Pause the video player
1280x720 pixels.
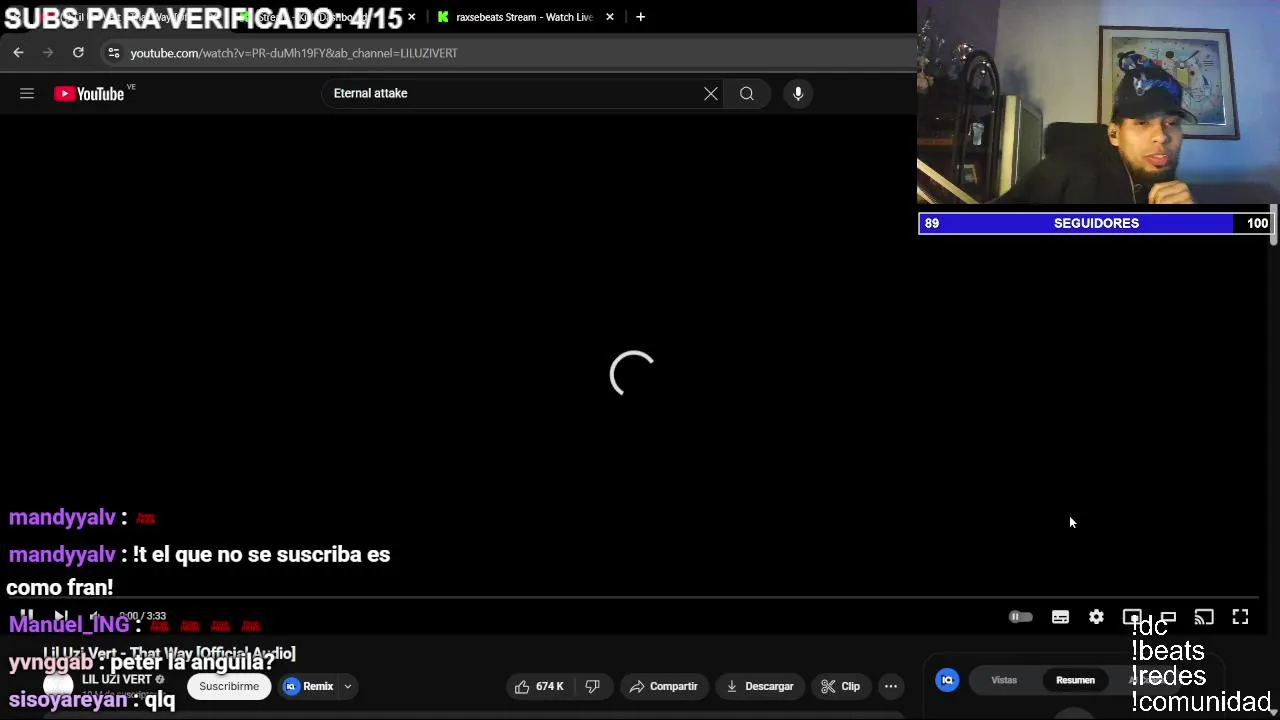click(x=27, y=617)
